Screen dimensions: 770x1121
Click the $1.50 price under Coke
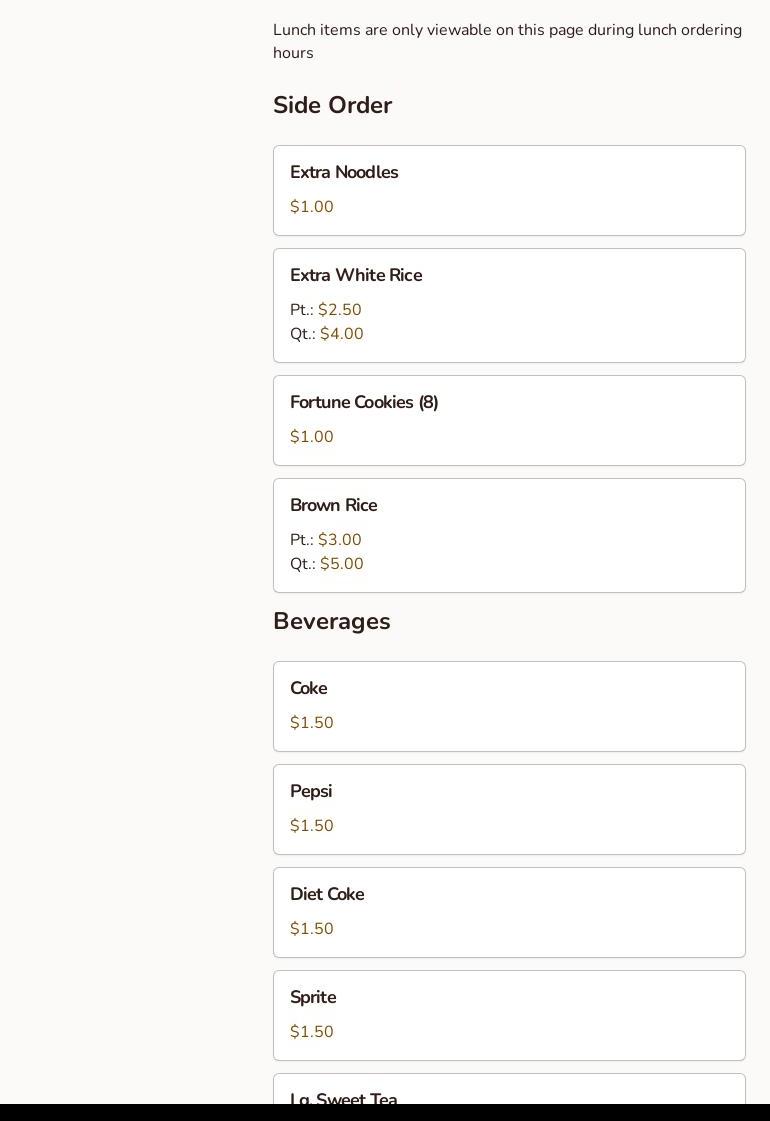(x=312, y=723)
